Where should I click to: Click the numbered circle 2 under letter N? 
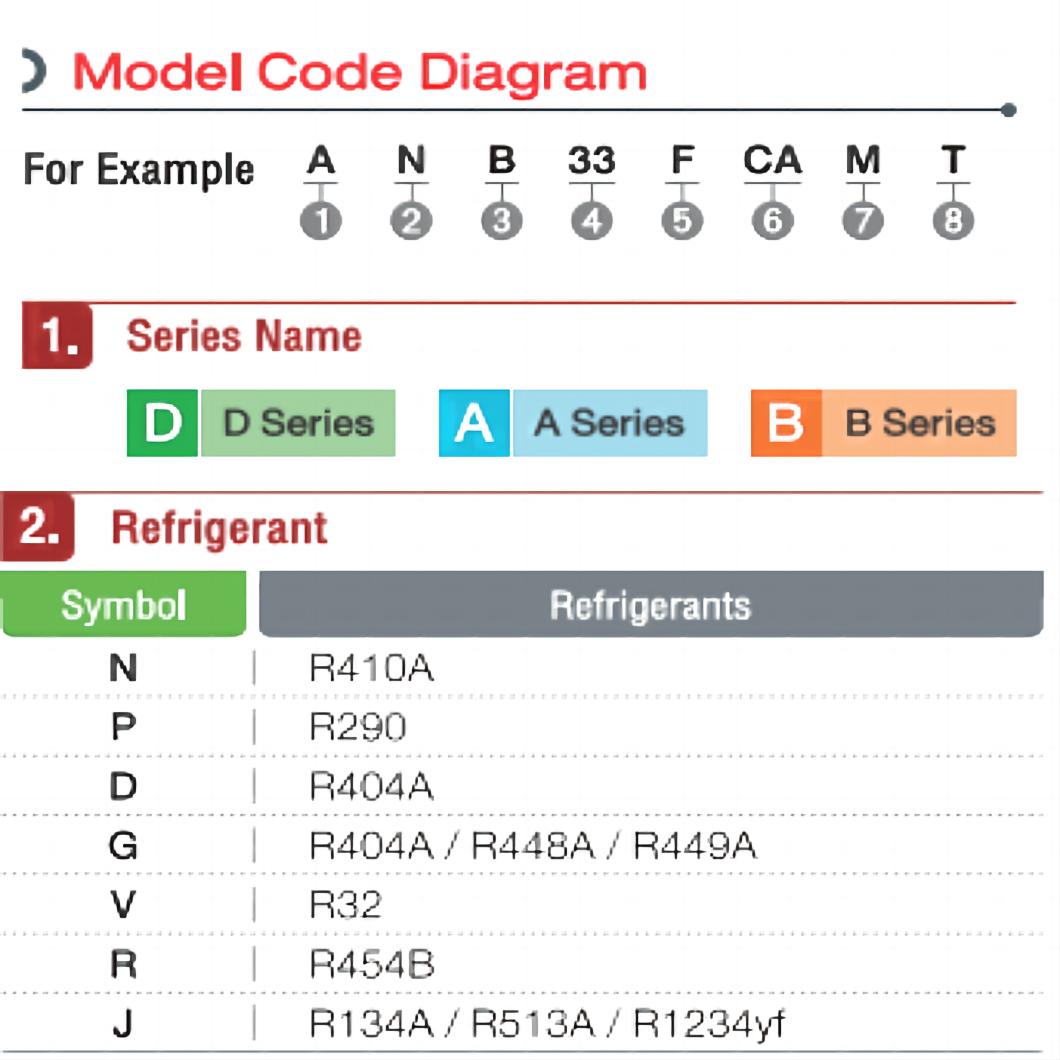411,220
